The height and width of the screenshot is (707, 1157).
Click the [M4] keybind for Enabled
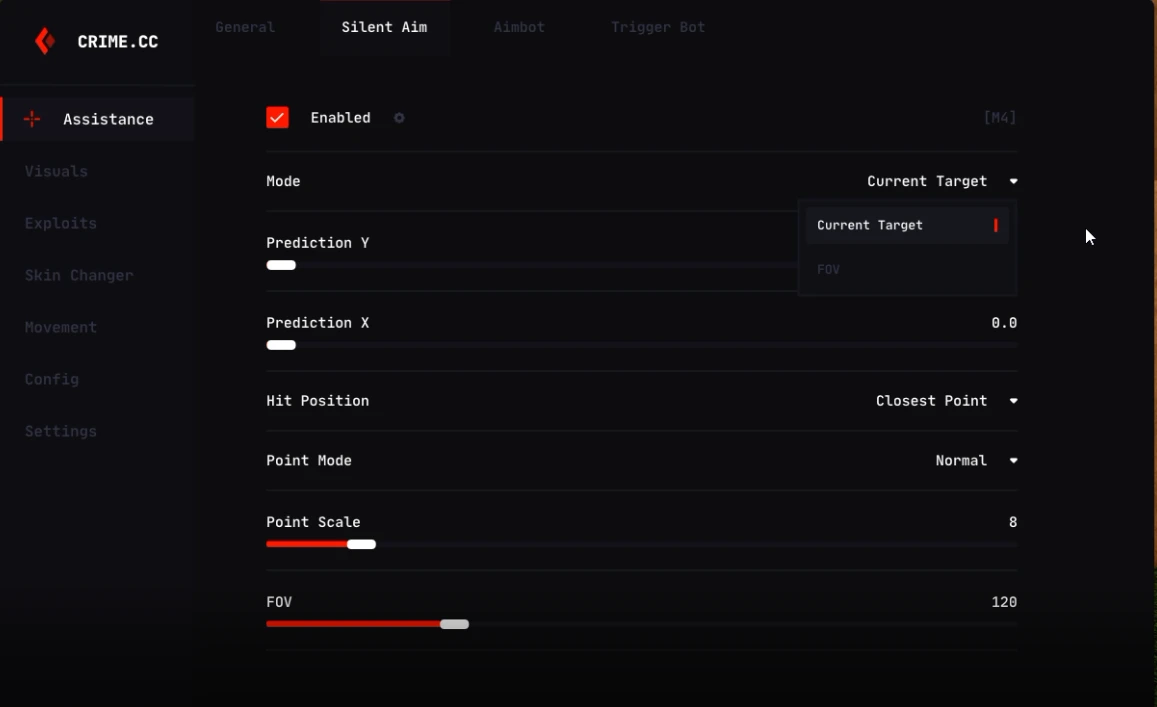[1000, 118]
